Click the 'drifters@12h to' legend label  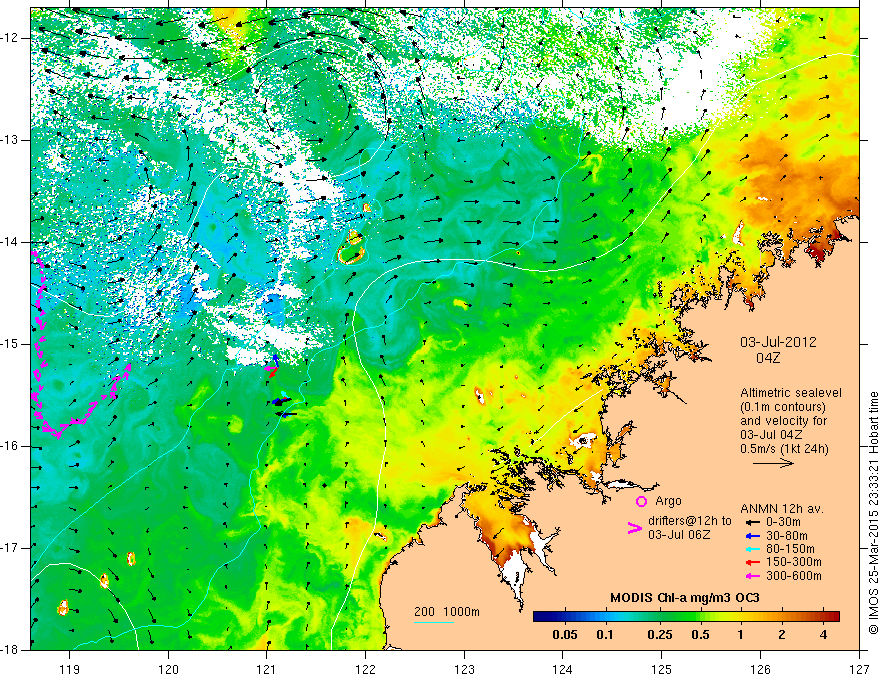pyautogui.click(x=690, y=521)
